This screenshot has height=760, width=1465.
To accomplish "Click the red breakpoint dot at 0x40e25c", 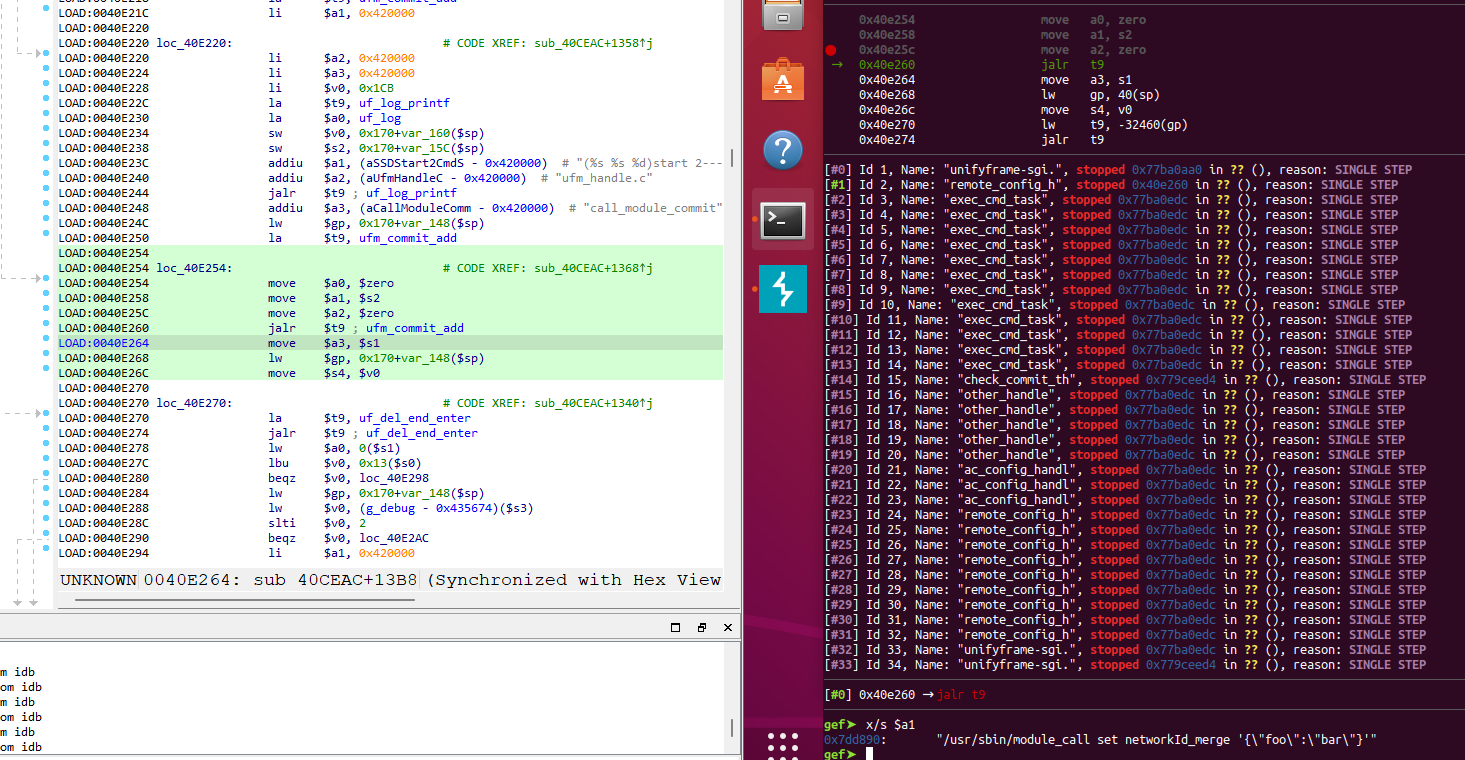I will click(831, 50).
